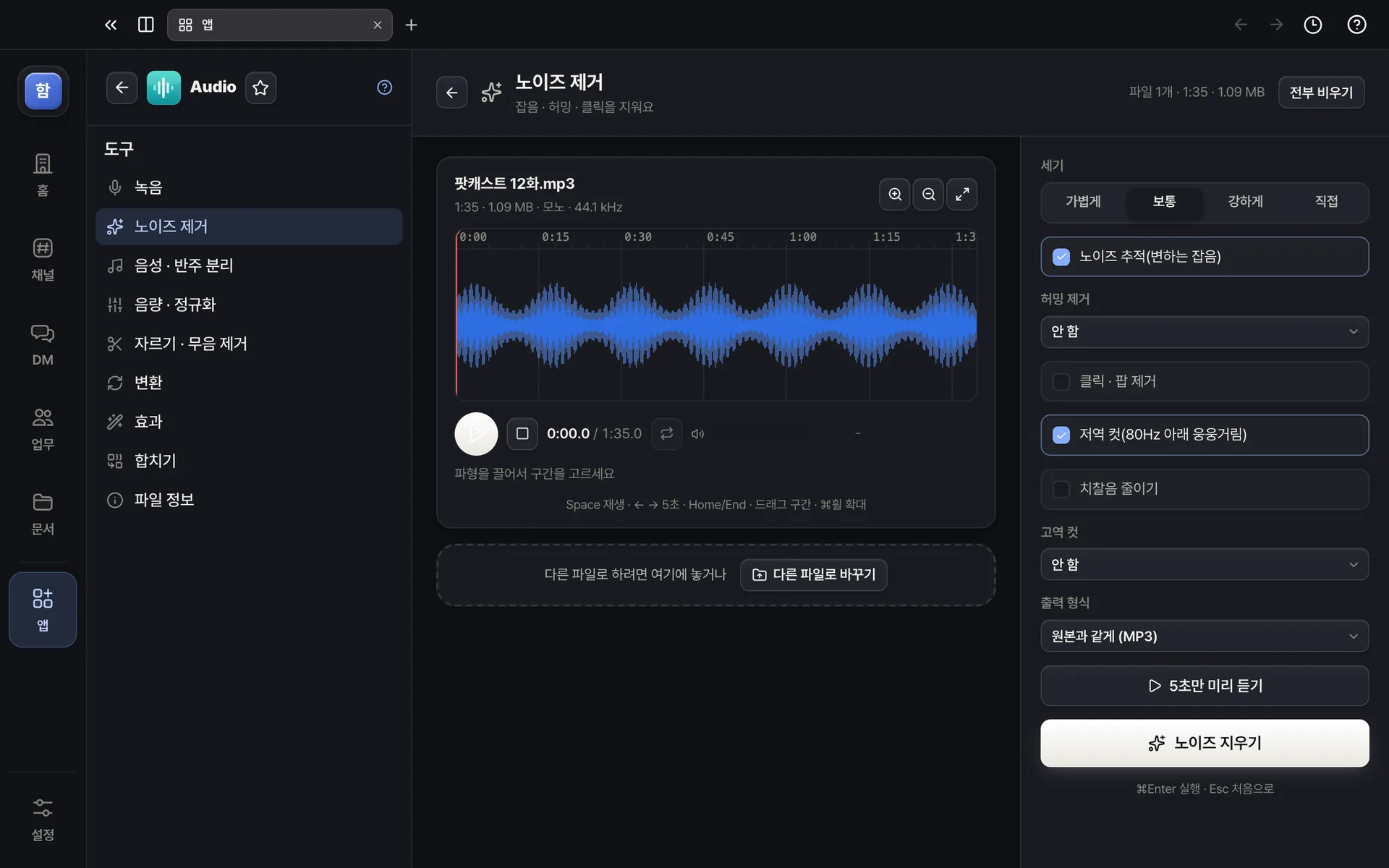
Task: Open 채널 in left rail
Action: pyautogui.click(x=43, y=259)
